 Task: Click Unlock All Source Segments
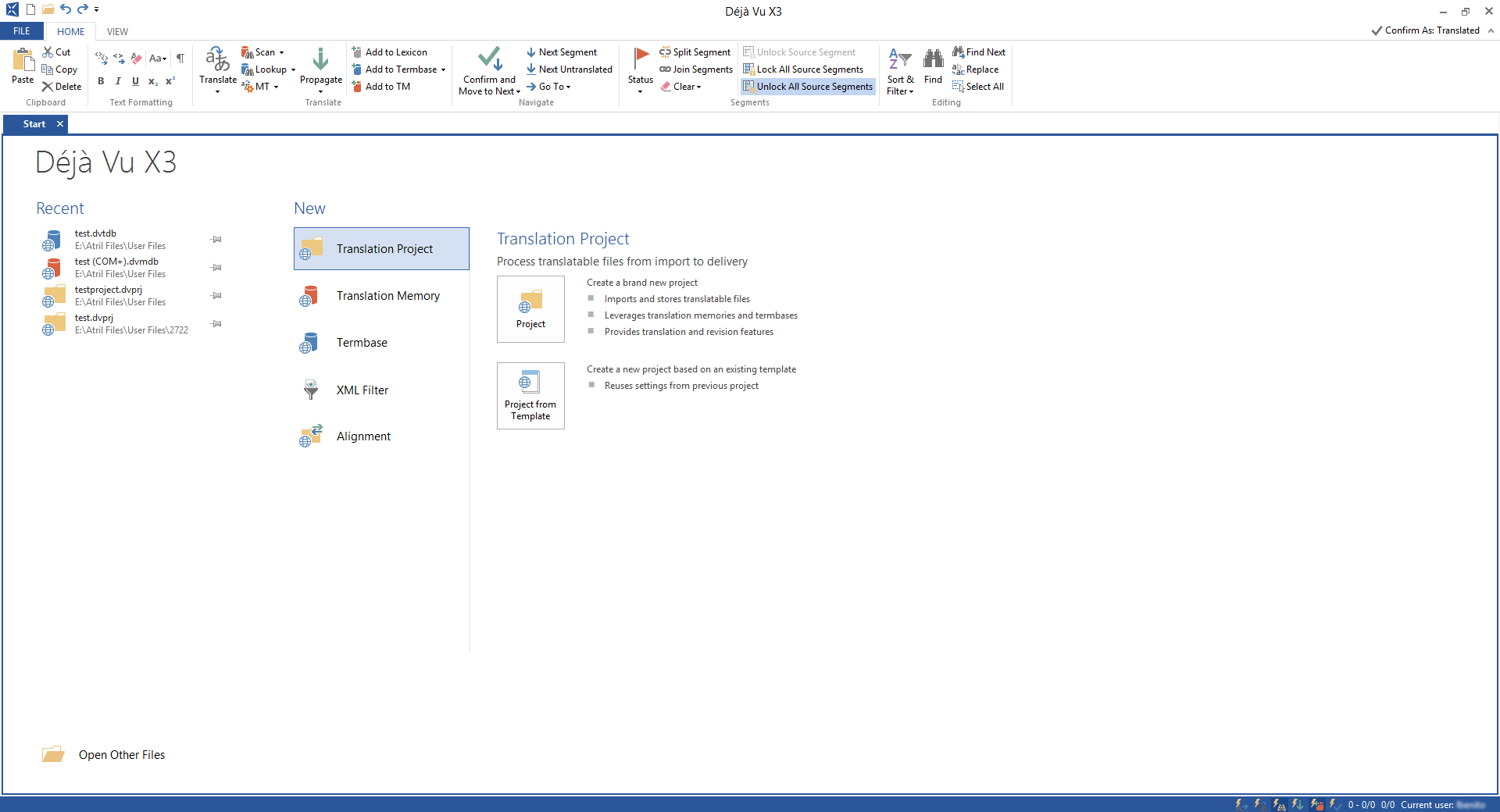point(808,87)
